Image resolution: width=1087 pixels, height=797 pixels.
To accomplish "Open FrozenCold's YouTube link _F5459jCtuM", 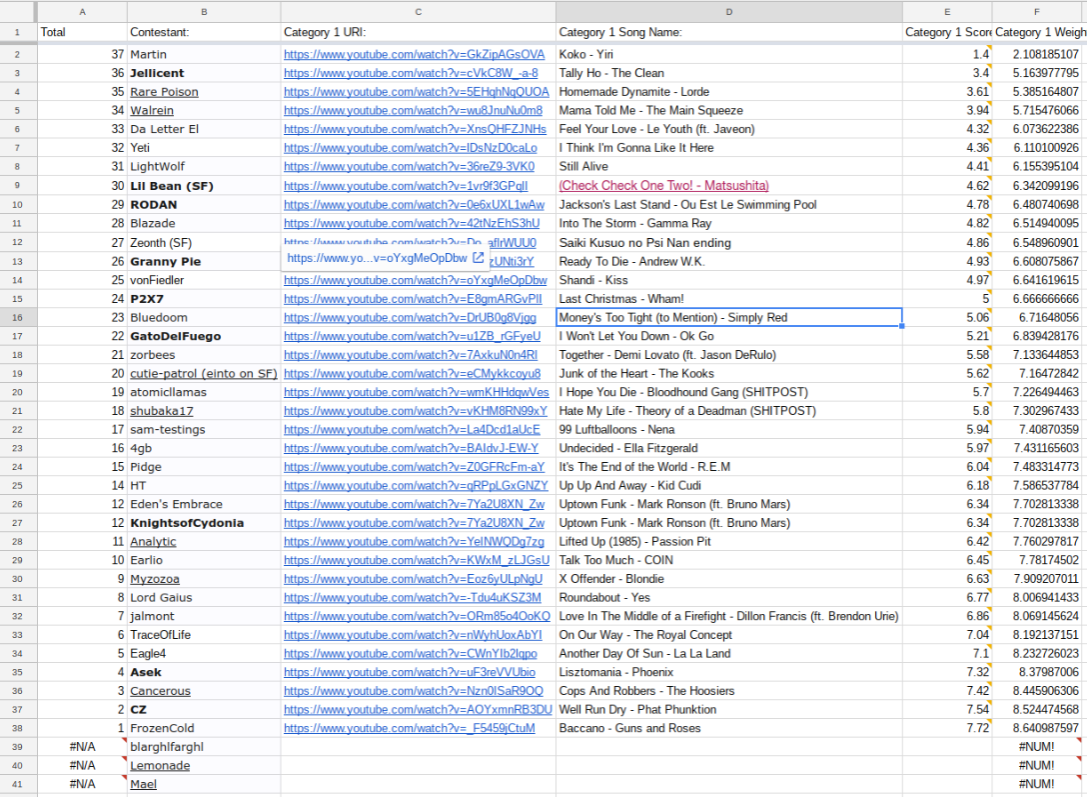I will click(x=409, y=728).
